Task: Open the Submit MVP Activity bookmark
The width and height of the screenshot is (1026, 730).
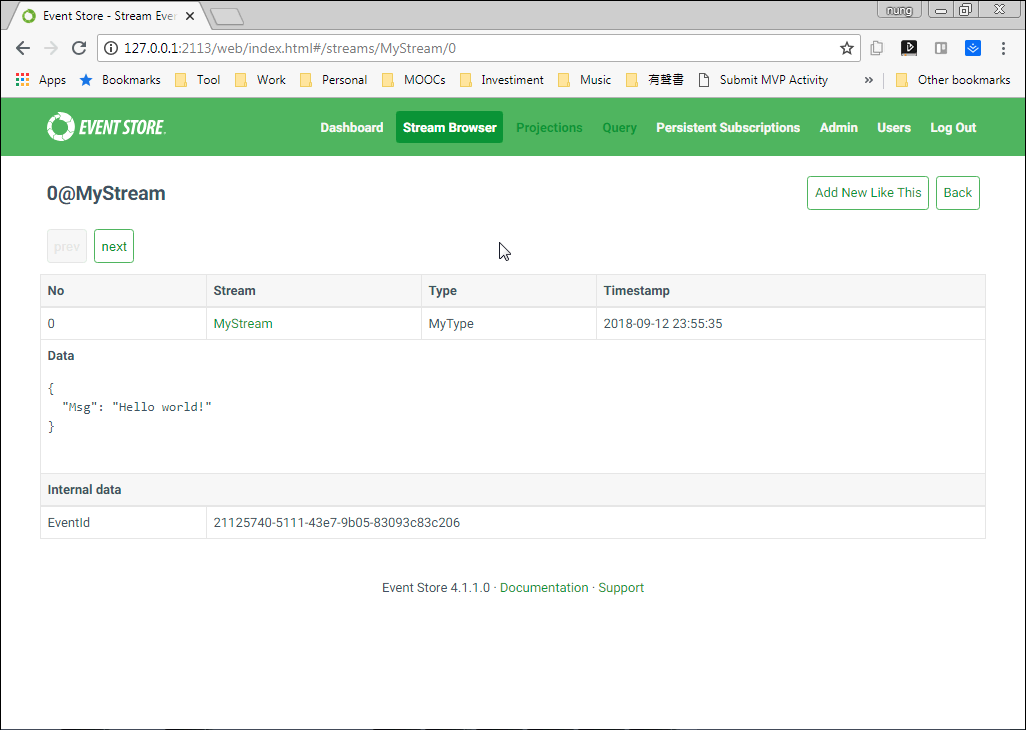Action: point(763,80)
